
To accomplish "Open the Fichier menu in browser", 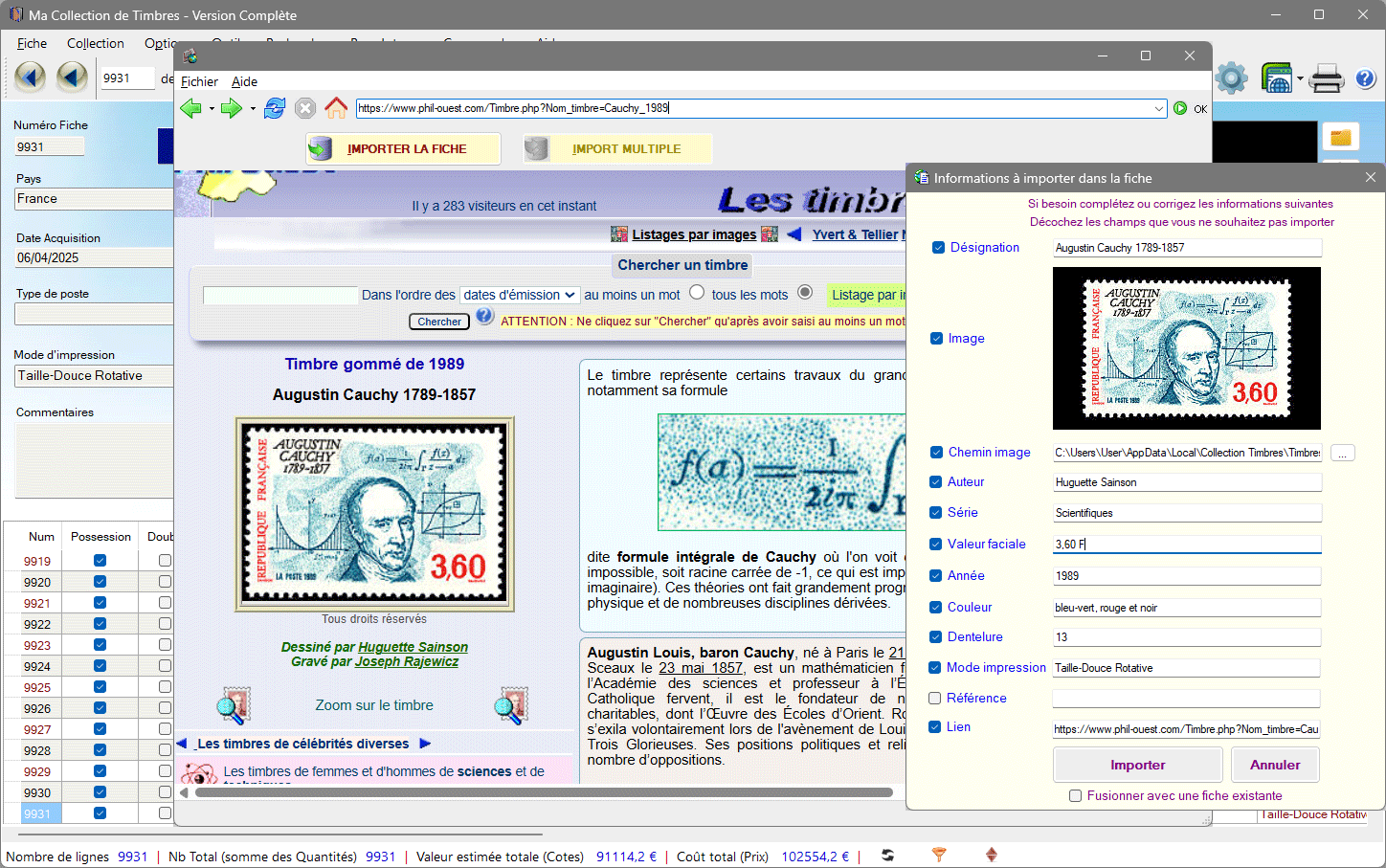I will tap(199, 82).
